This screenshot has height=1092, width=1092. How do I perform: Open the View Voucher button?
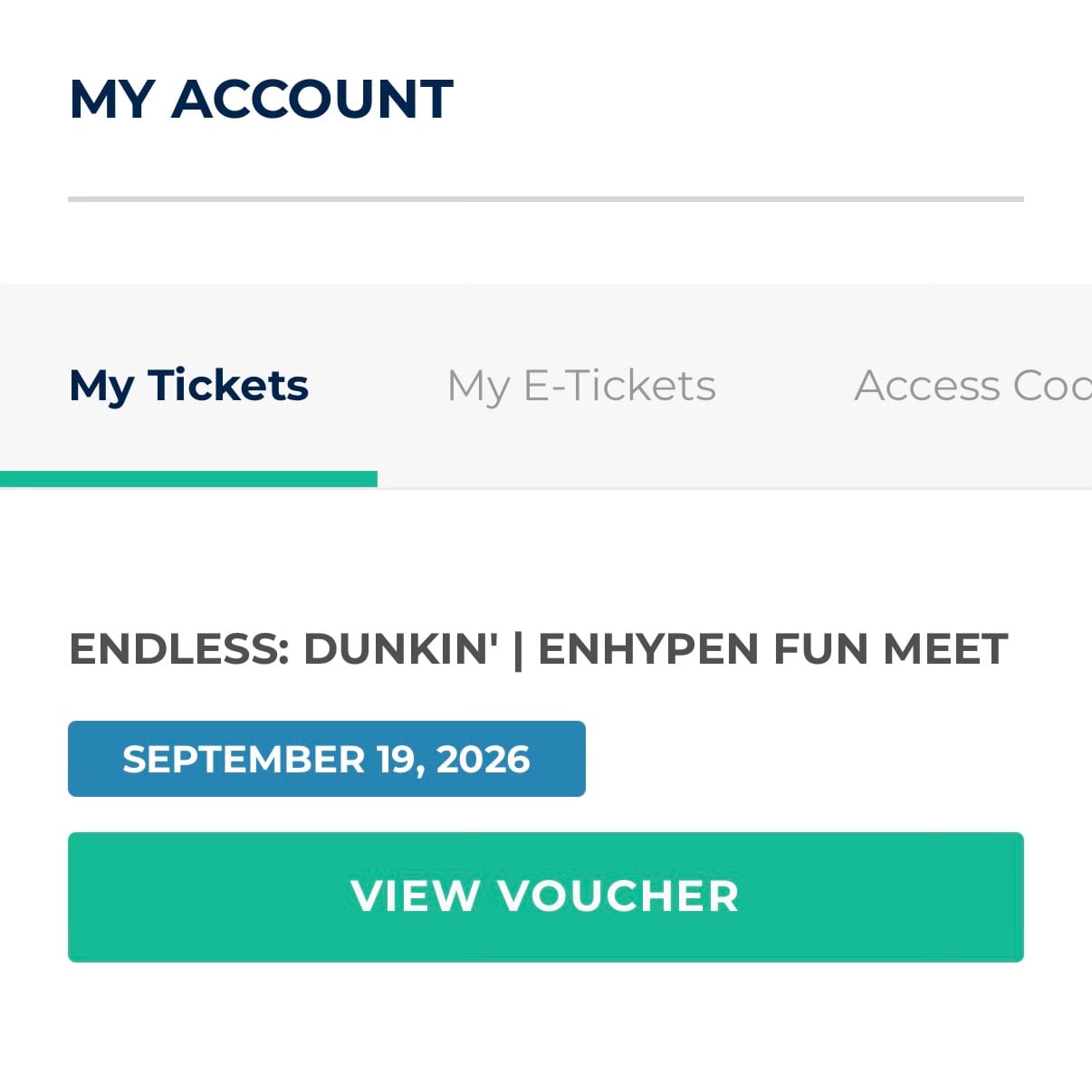[x=545, y=896]
